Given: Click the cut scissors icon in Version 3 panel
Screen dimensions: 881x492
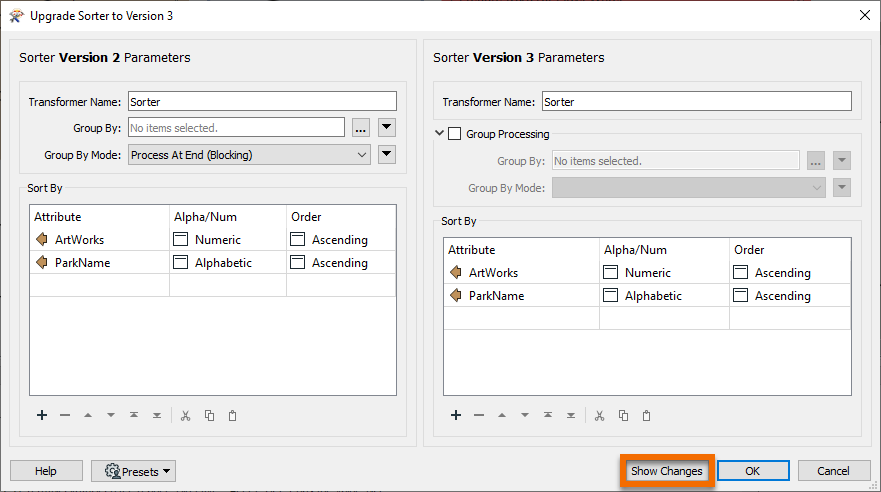Looking at the screenshot, I should pyautogui.click(x=599, y=416).
